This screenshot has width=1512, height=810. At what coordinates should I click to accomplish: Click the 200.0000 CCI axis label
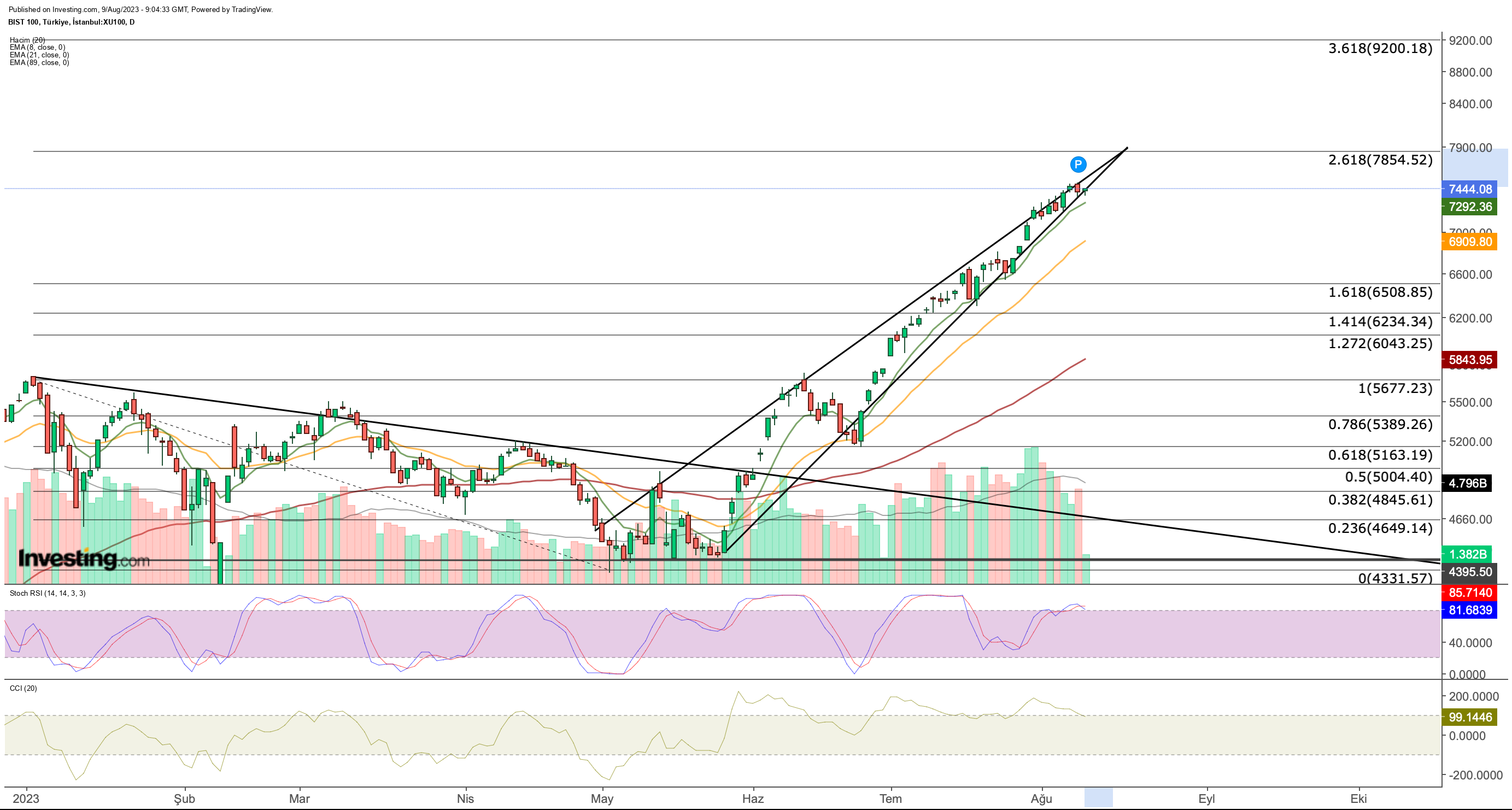click(x=1474, y=697)
